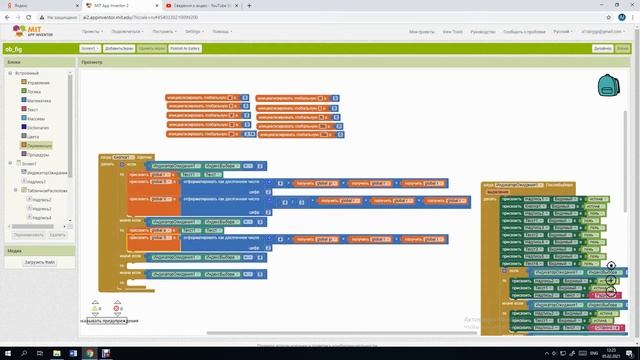Open the View Trash link
The image size is (640, 360).
(x=453, y=31)
